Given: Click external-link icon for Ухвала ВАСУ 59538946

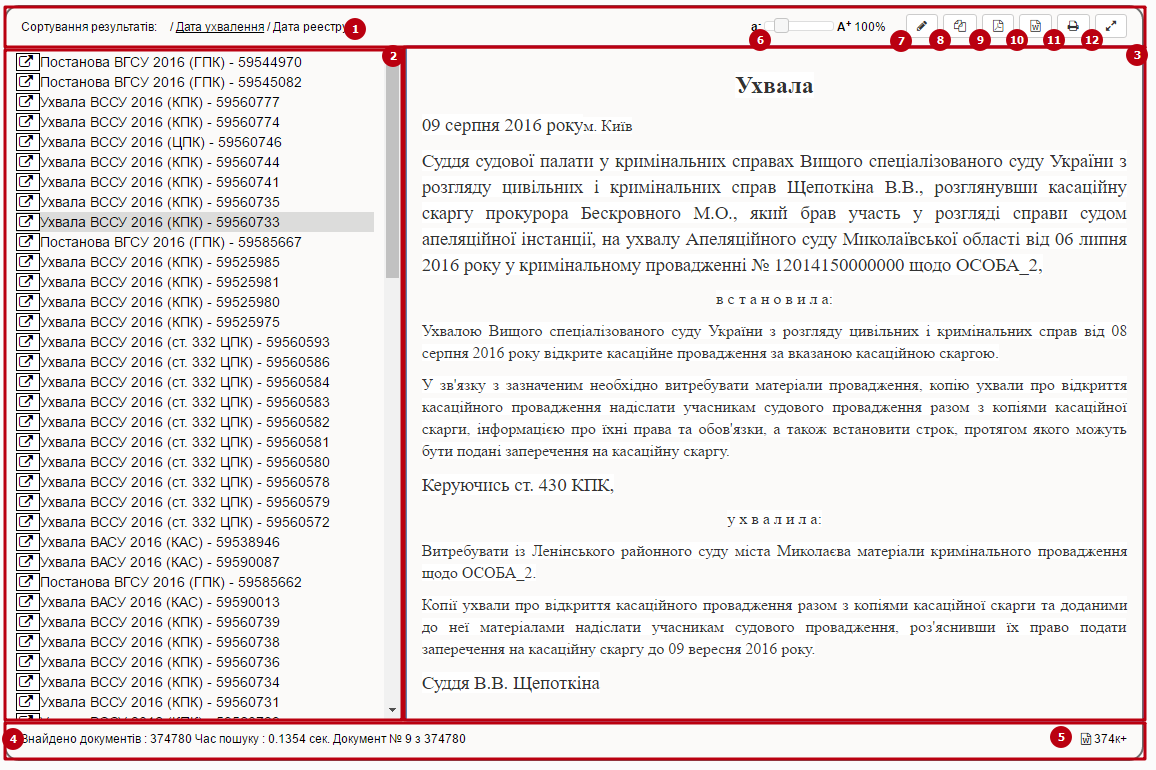Looking at the screenshot, I should [x=27, y=542].
